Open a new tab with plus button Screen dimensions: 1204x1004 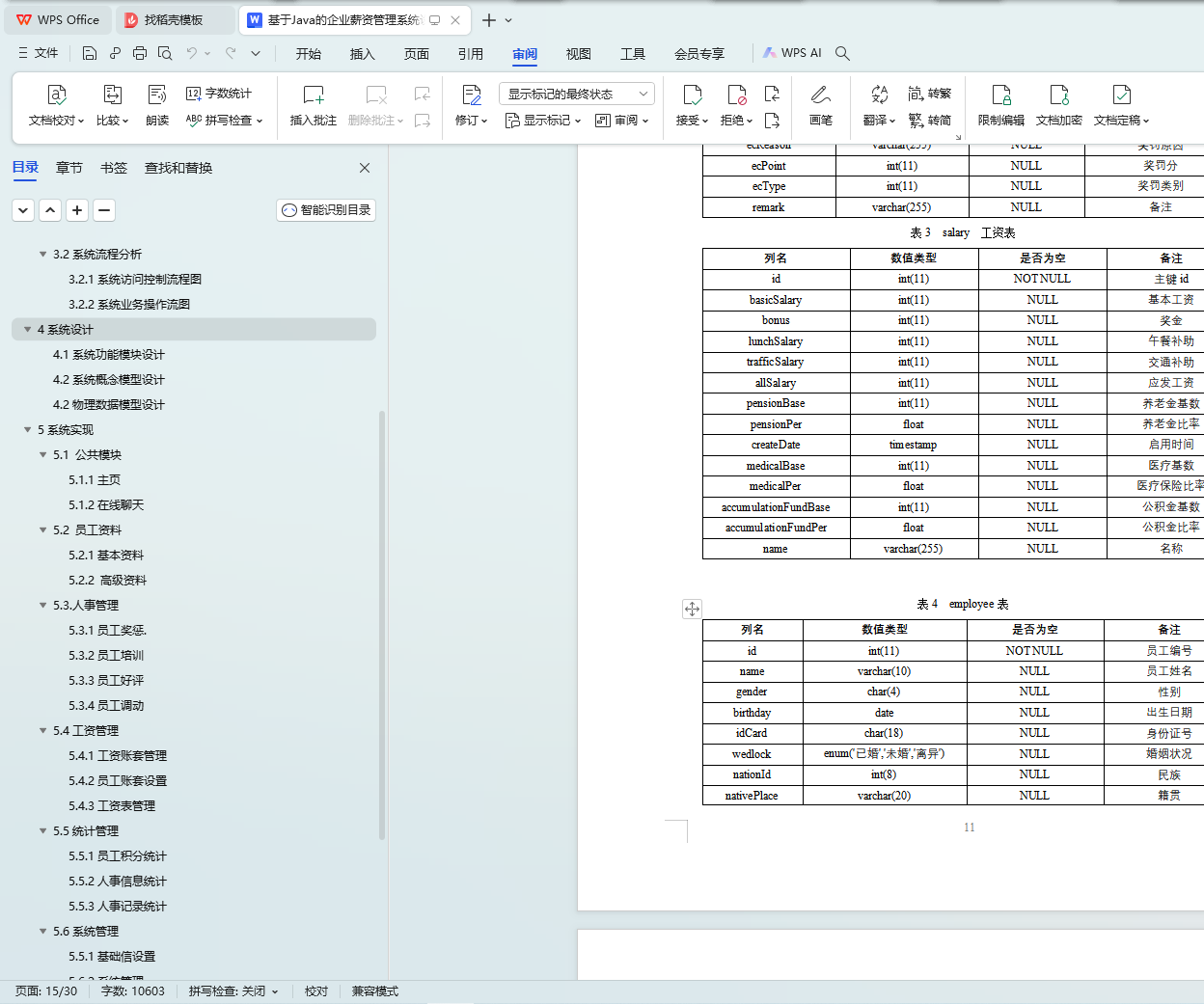click(x=489, y=20)
